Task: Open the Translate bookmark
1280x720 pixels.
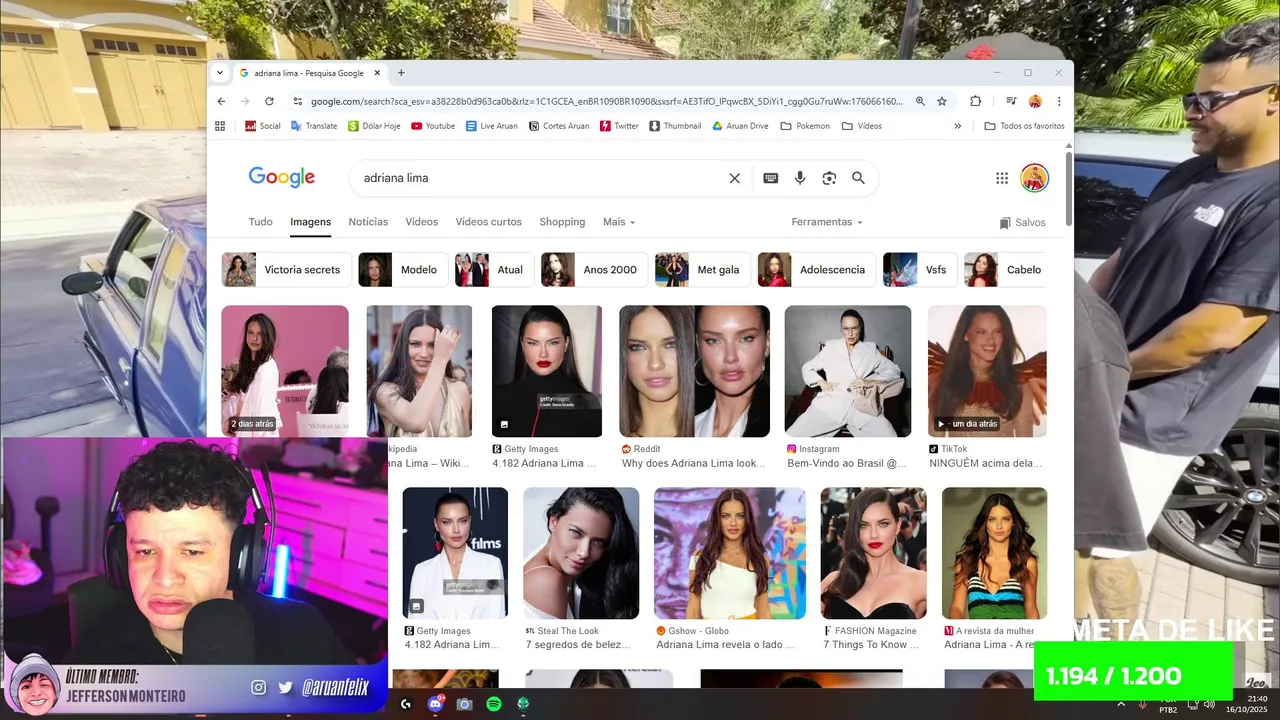Action: pyautogui.click(x=314, y=126)
